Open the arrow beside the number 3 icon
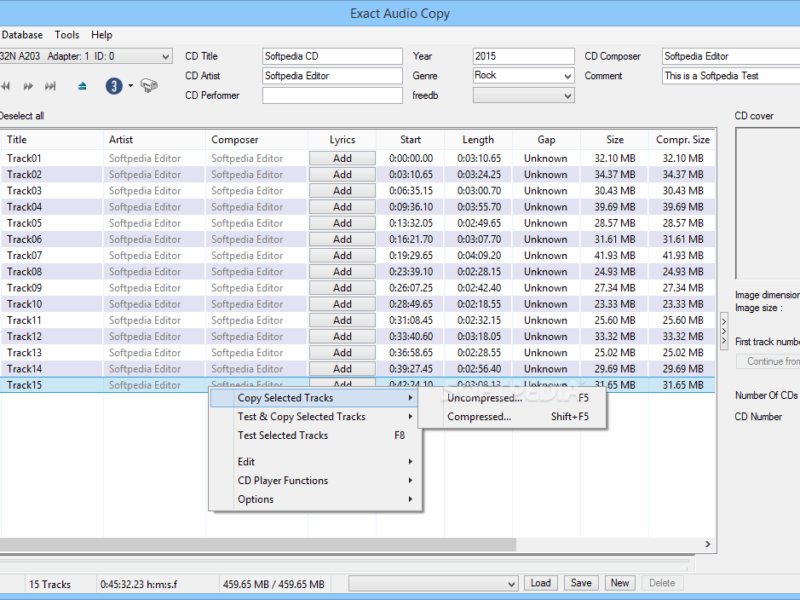This screenshot has height=600, width=800. pos(130,86)
